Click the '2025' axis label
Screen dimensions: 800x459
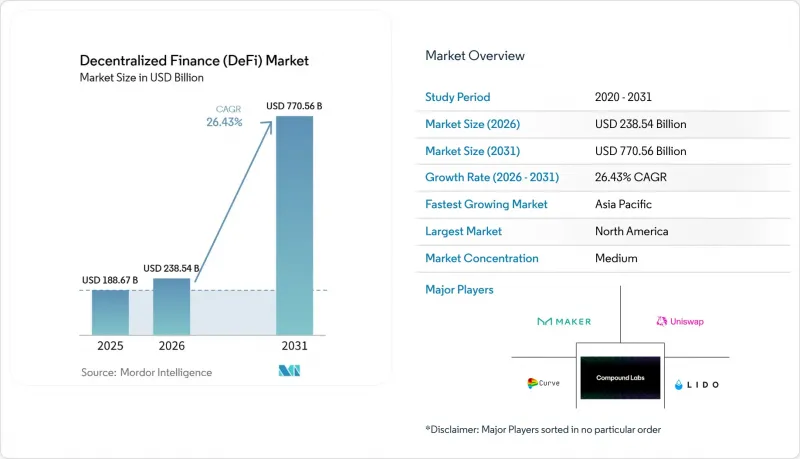pyautogui.click(x=110, y=346)
